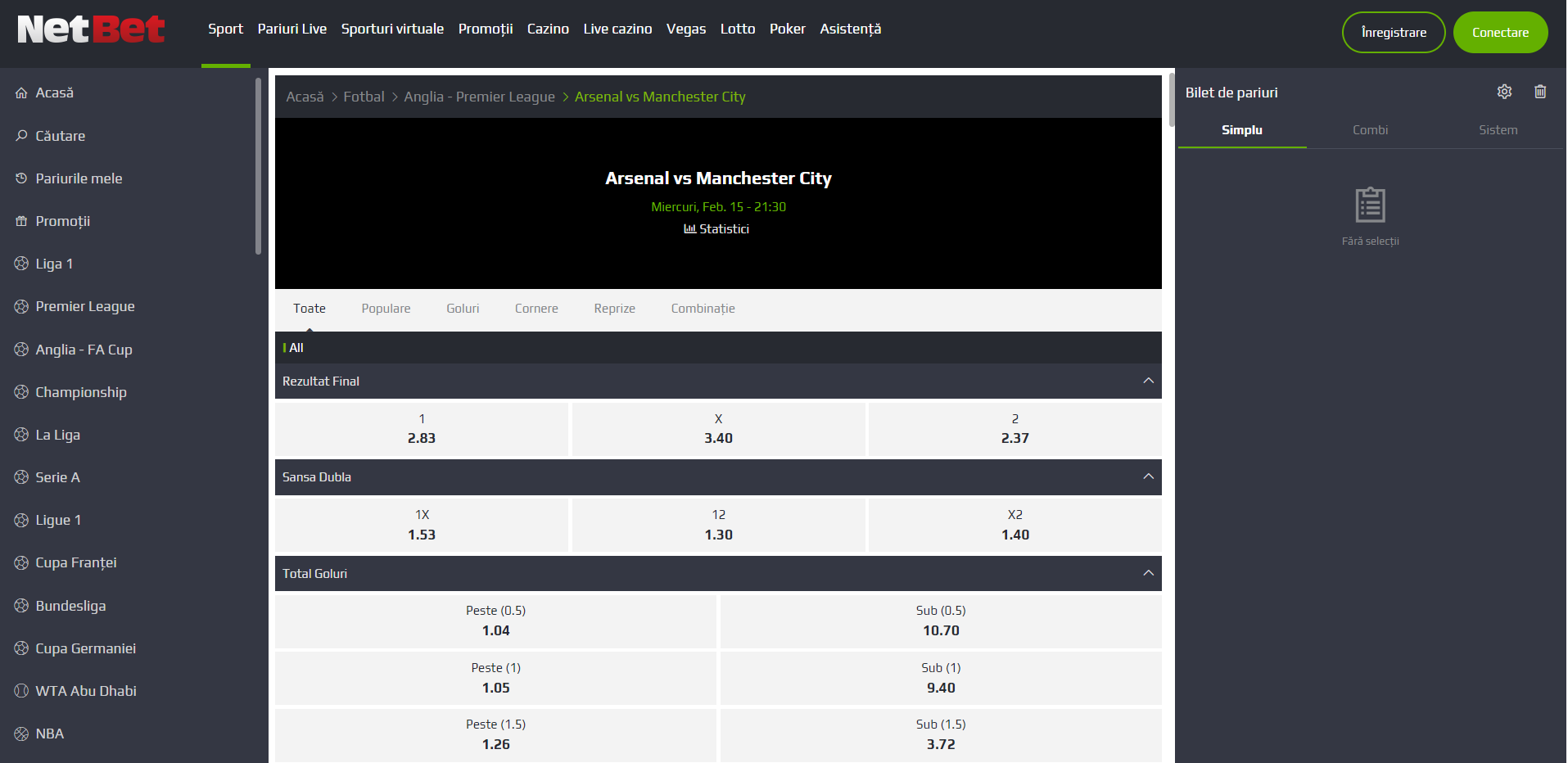Select Sub (1.5) at 3.72
This screenshot has height=763, width=1568.
(x=941, y=735)
